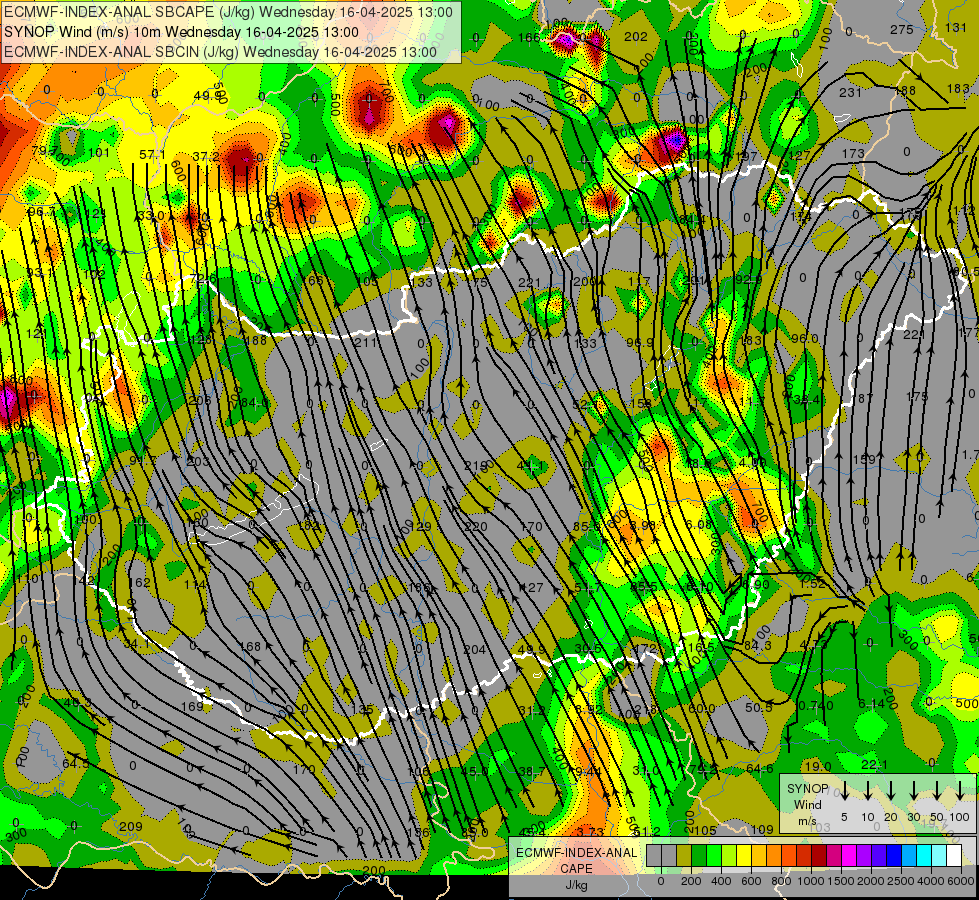Select the cyan swatch above 4000 tick
979x900 pixels.
(x=923, y=856)
